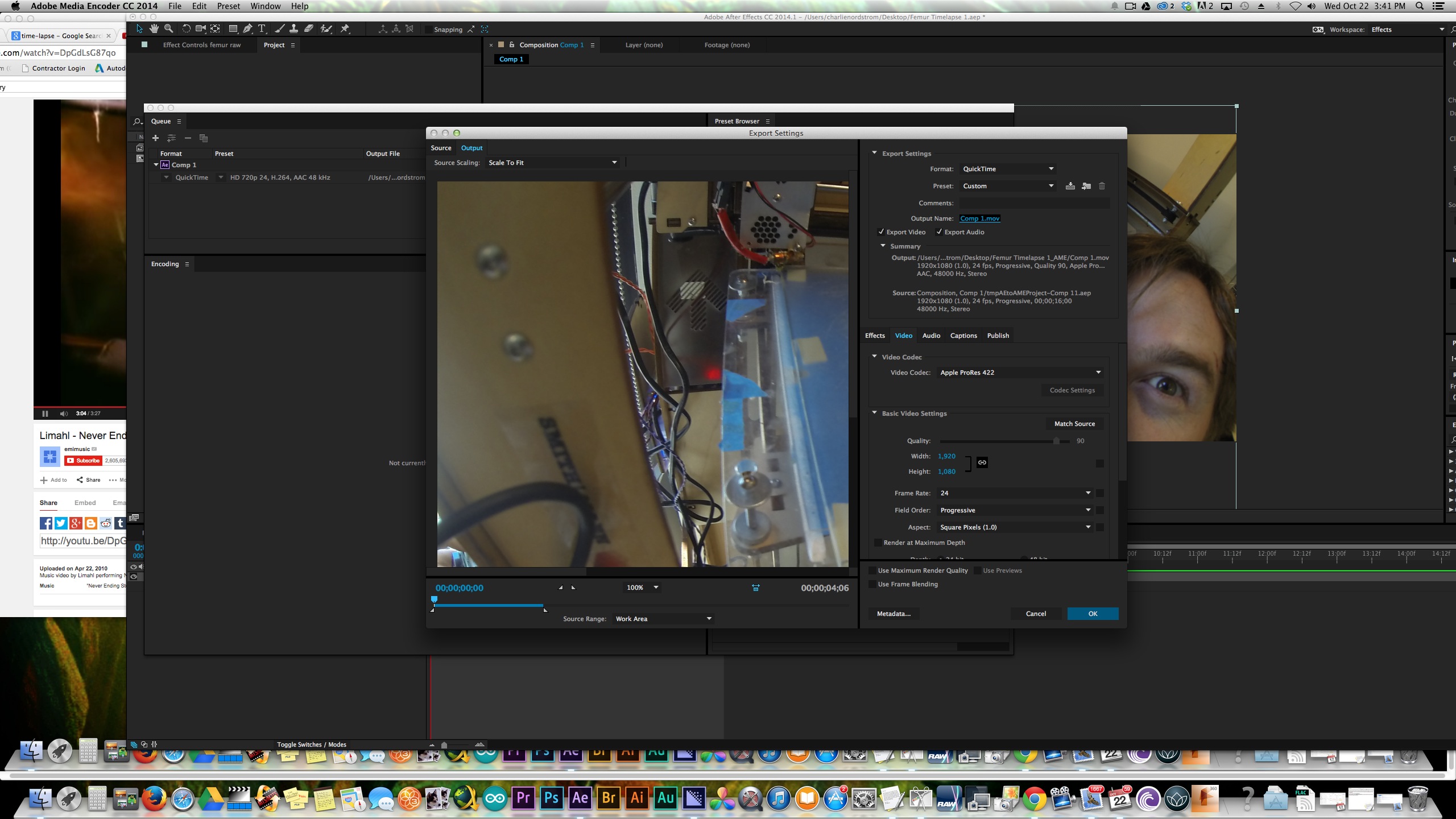The width and height of the screenshot is (1456, 819).
Task: Open Premiere Pro from the Dock
Action: (x=523, y=798)
